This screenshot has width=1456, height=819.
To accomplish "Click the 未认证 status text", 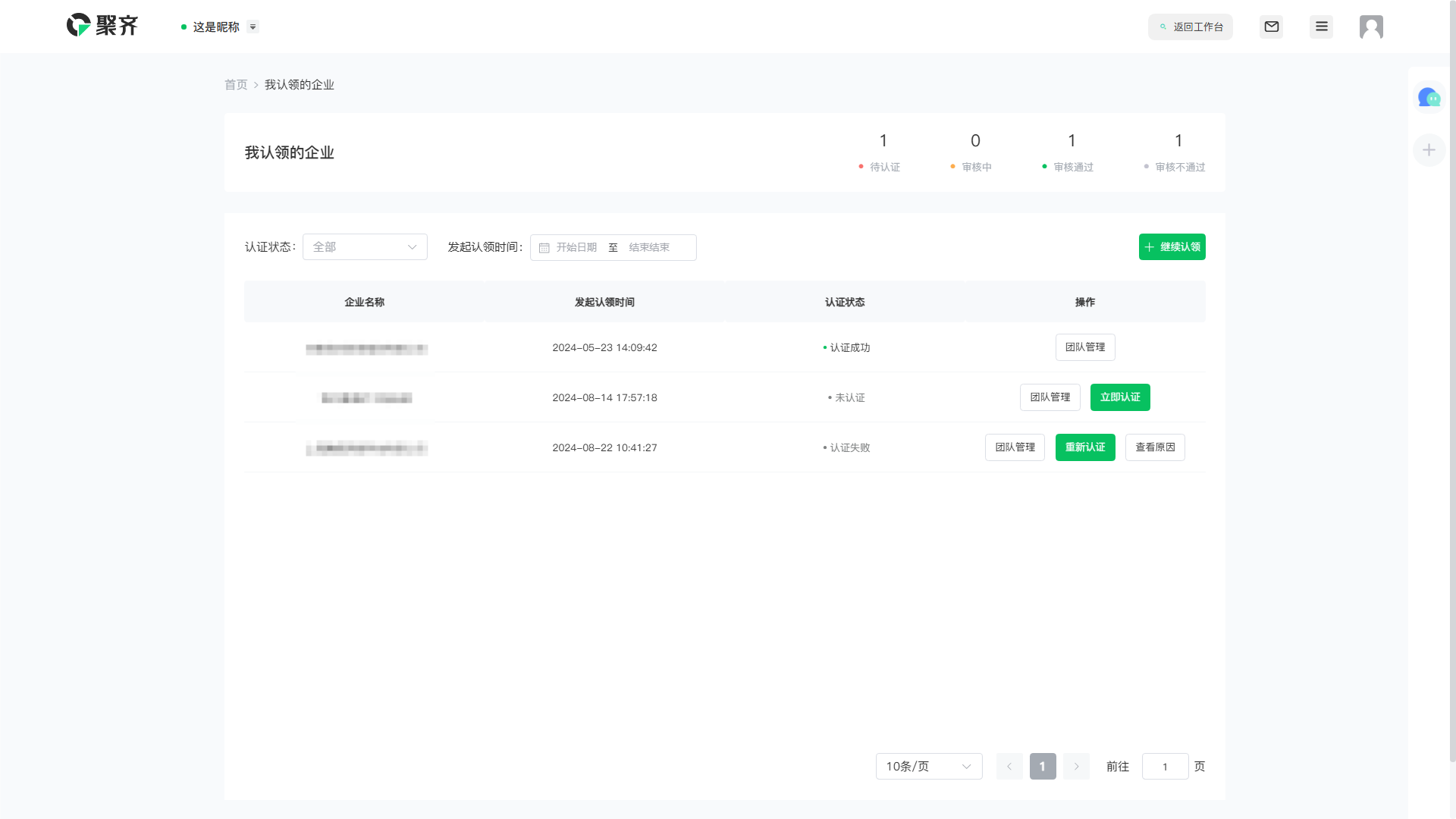I will 850,397.
